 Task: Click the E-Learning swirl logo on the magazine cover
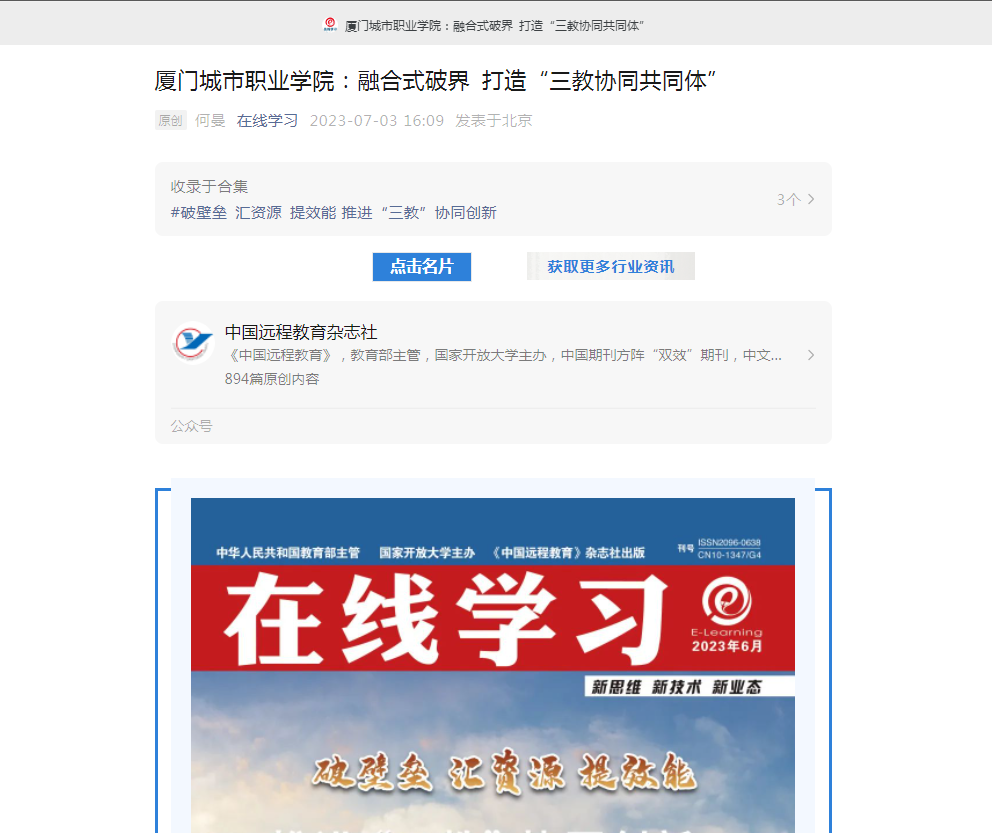pos(726,600)
